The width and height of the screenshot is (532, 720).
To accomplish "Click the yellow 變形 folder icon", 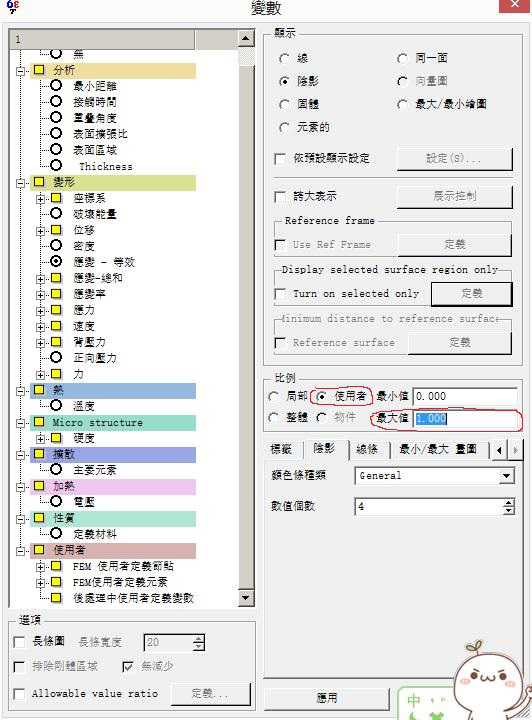I will [39, 182].
